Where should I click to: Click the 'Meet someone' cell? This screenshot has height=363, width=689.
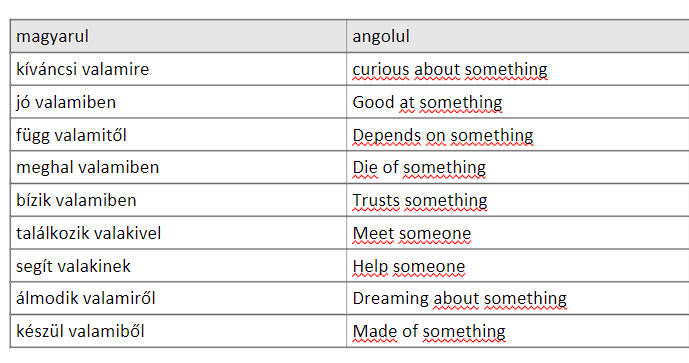pos(518,233)
